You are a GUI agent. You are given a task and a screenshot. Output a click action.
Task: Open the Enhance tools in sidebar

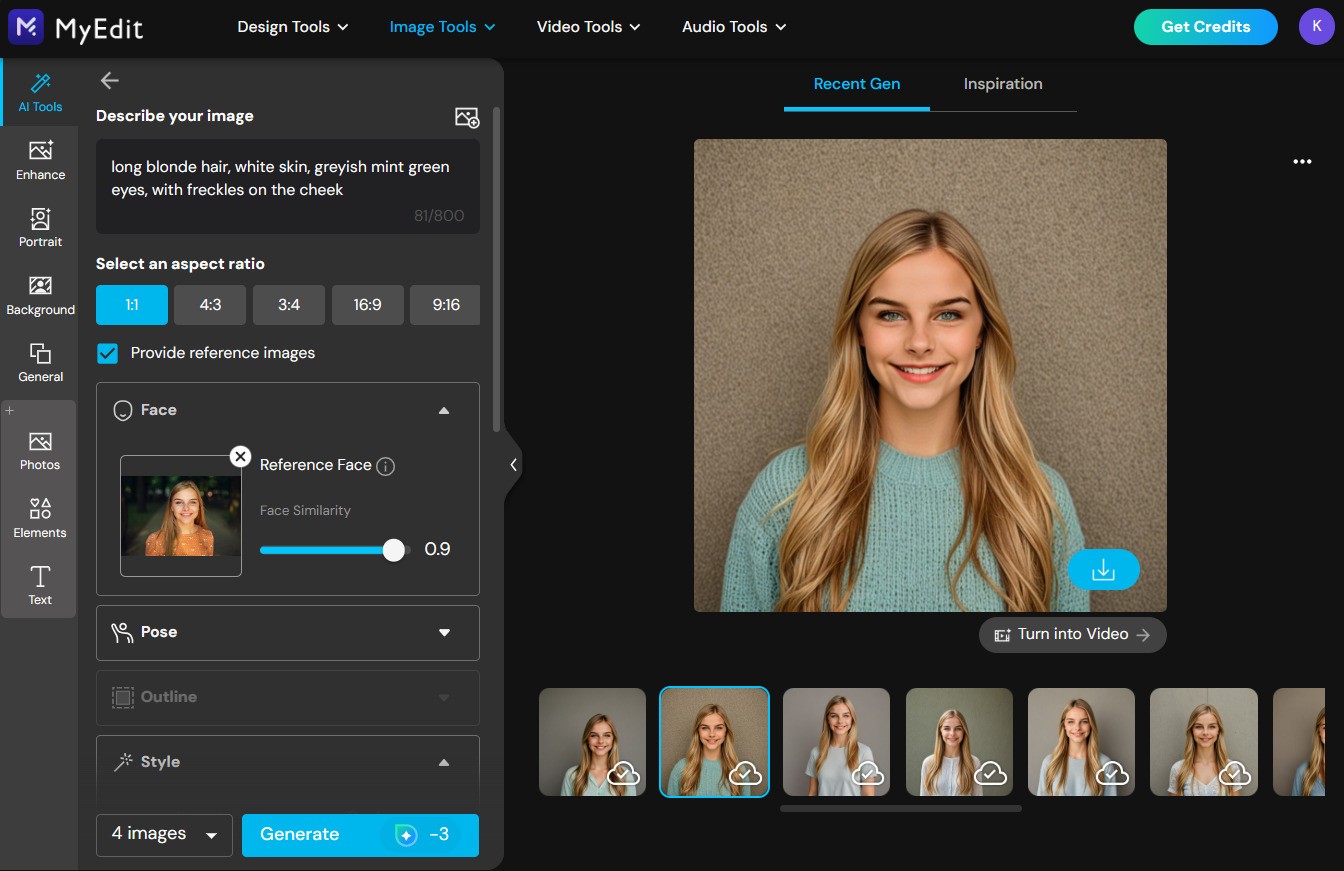tap(40, 160)
